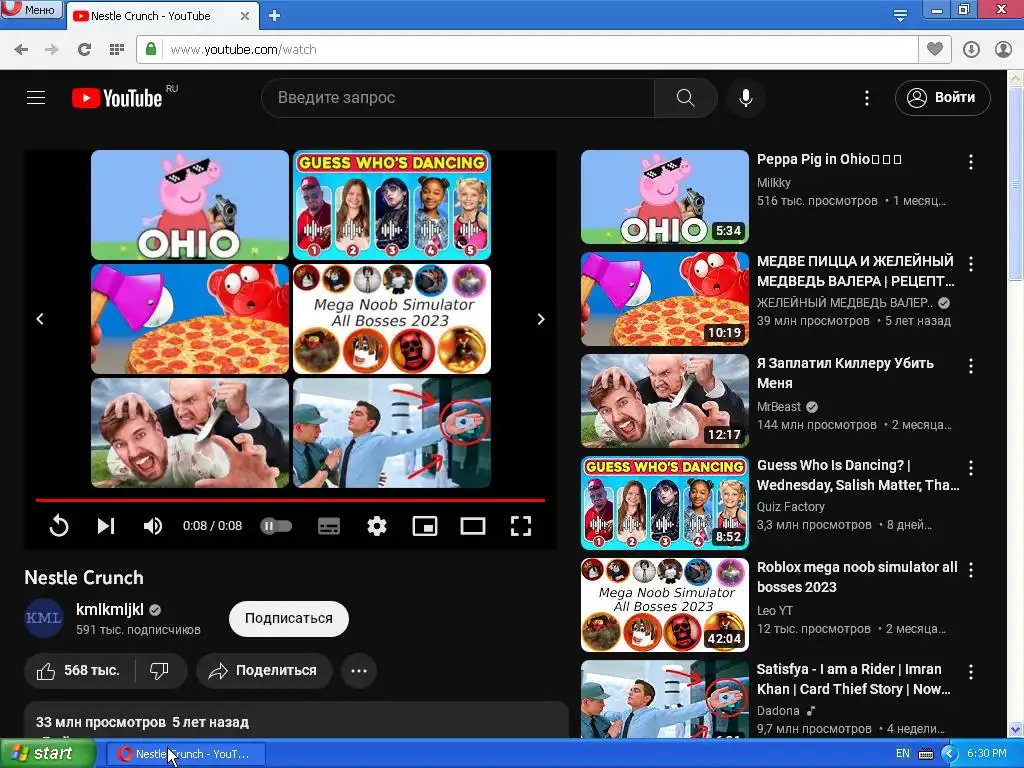Viewport: 1024px width, 768px height.
Task: Reload the current page
Action: [x=84, y=50]
